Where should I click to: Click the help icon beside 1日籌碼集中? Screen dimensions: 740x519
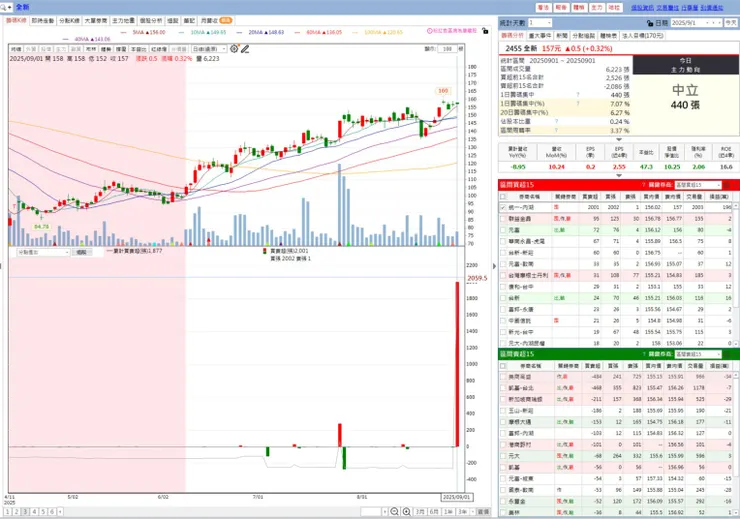578,95
